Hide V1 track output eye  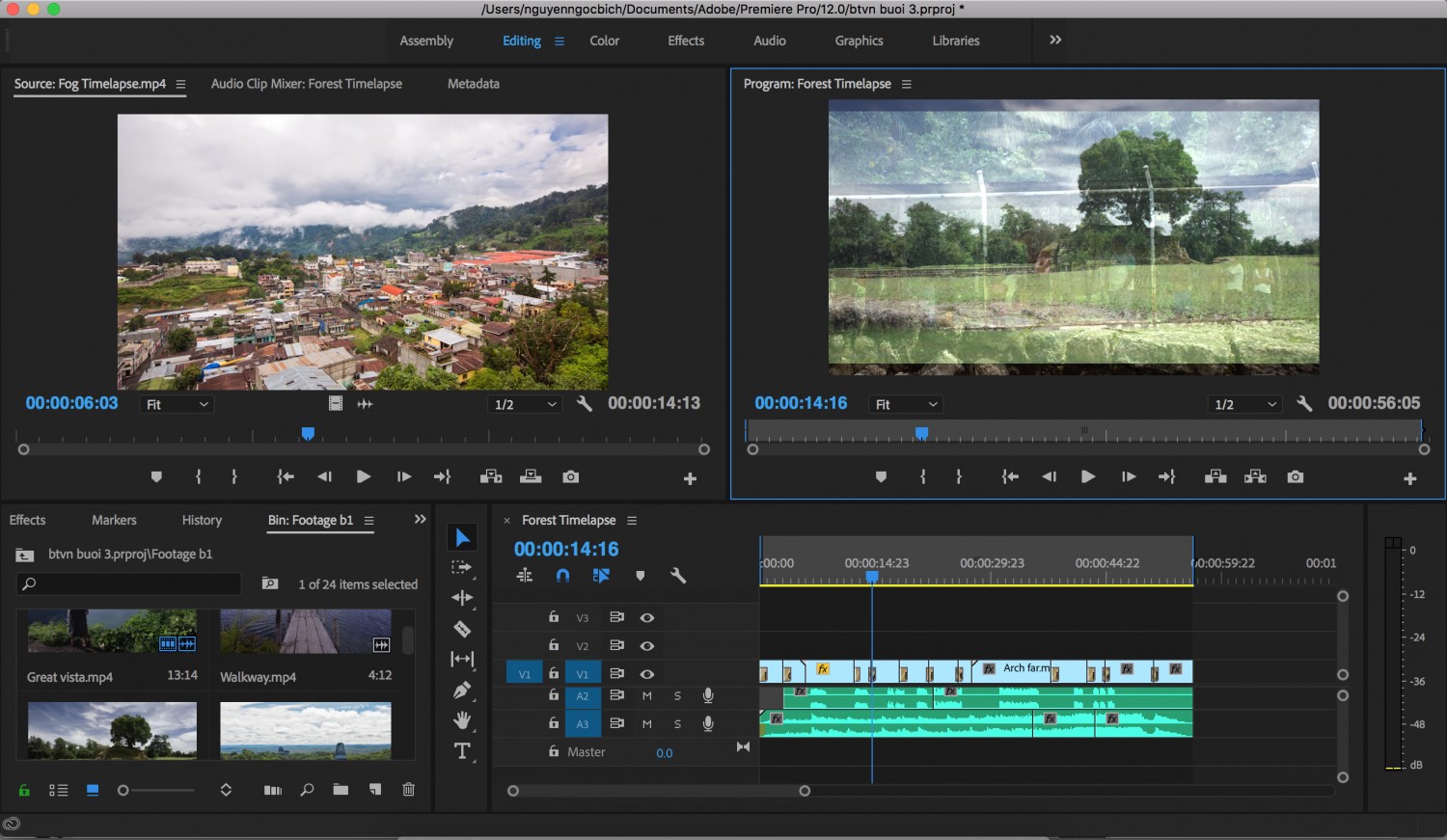[647, 674]
